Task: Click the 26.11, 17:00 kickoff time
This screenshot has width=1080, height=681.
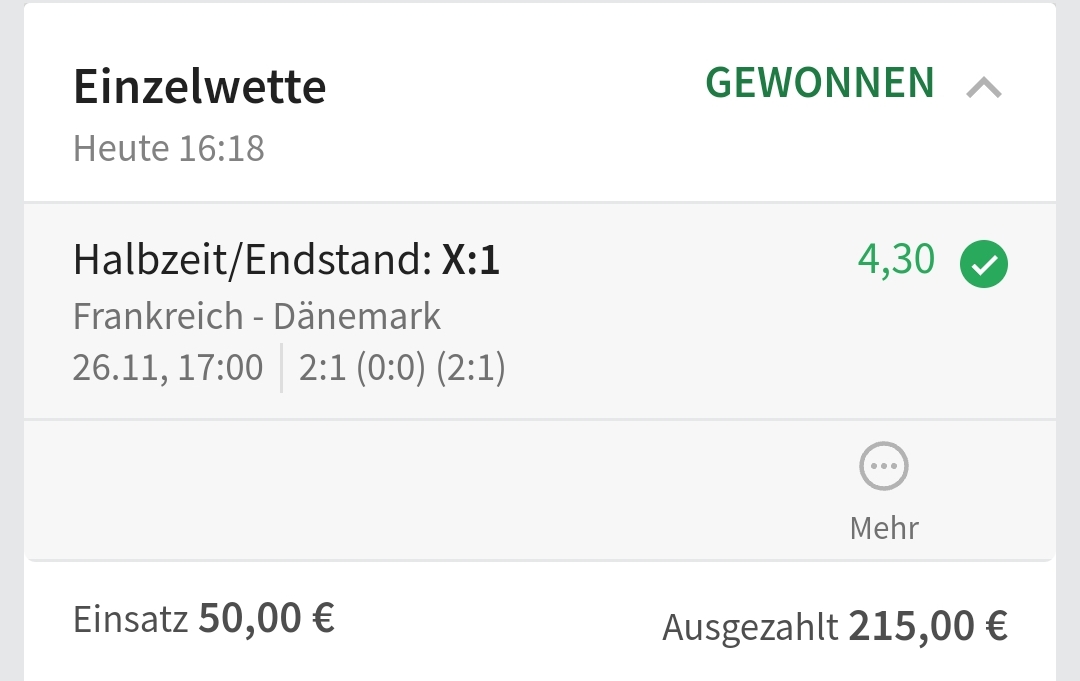Action: tap(167, 368)
